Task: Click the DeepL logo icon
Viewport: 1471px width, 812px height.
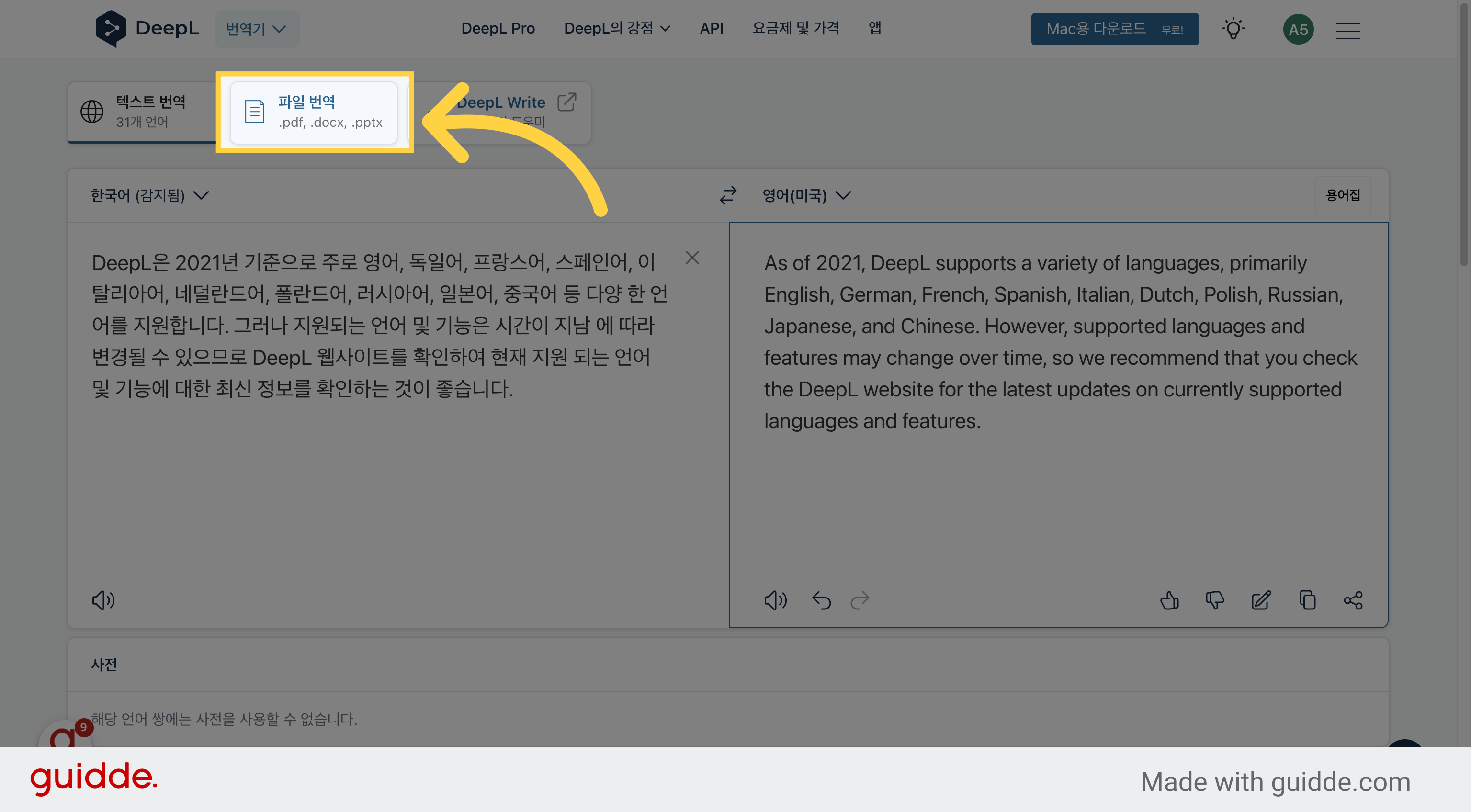Action: (111, 29)
